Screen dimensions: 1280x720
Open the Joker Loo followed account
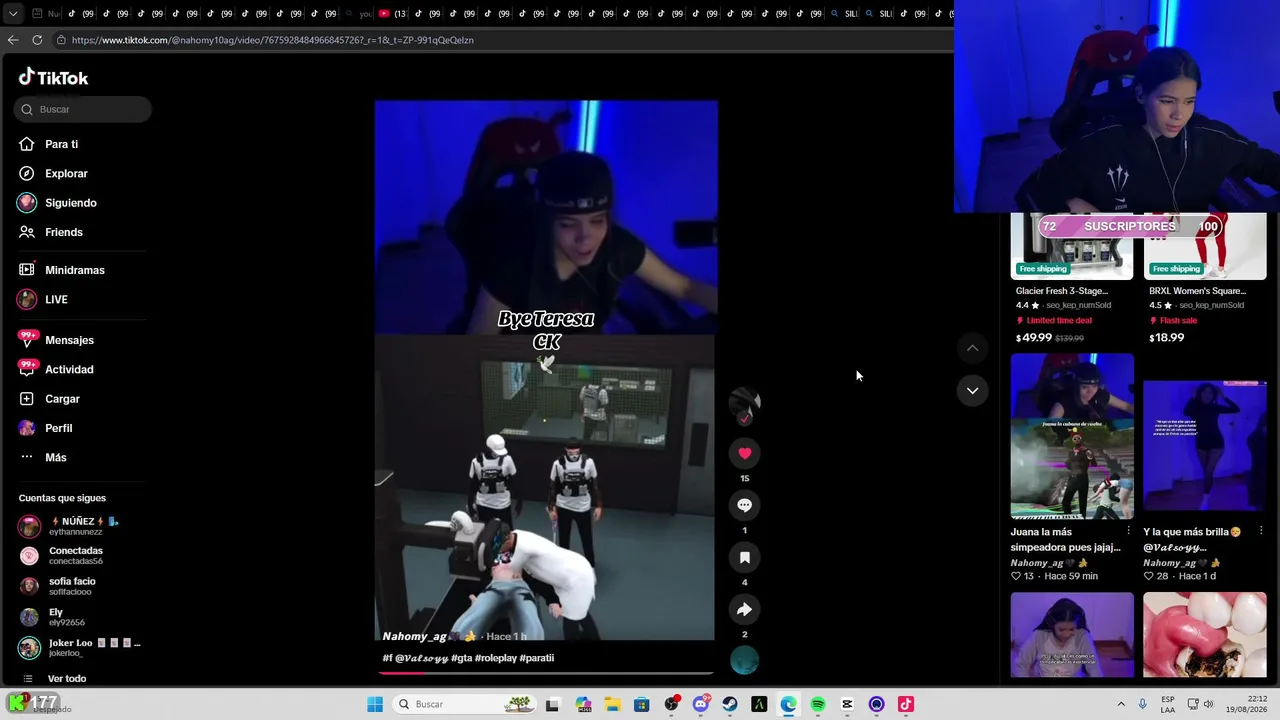(x=80, y=647)
